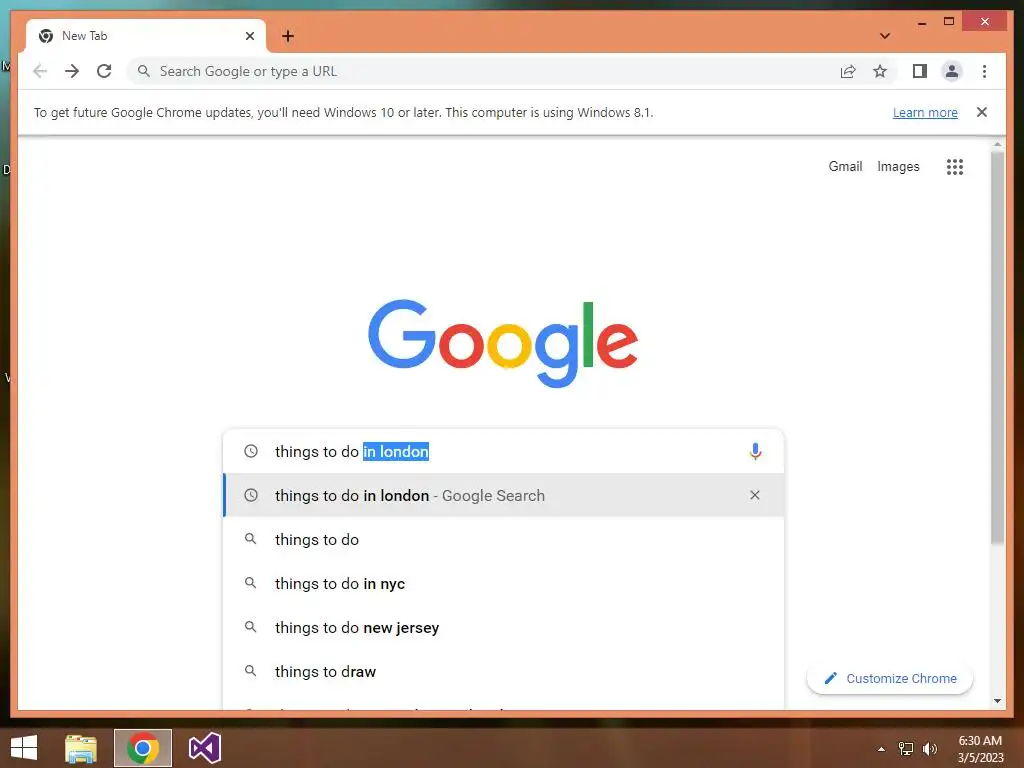Open the Images link
The image size is (1024, 768).
(x=898, y=167)
